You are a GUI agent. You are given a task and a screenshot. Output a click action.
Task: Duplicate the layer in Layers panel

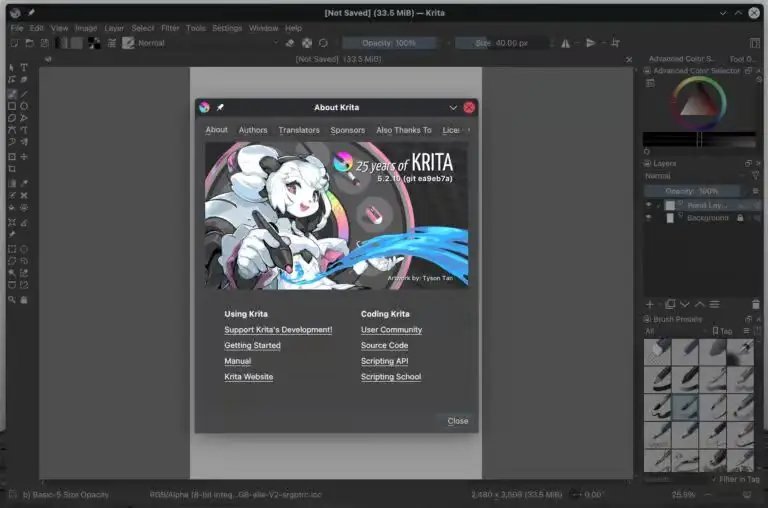tap(670, 304)
